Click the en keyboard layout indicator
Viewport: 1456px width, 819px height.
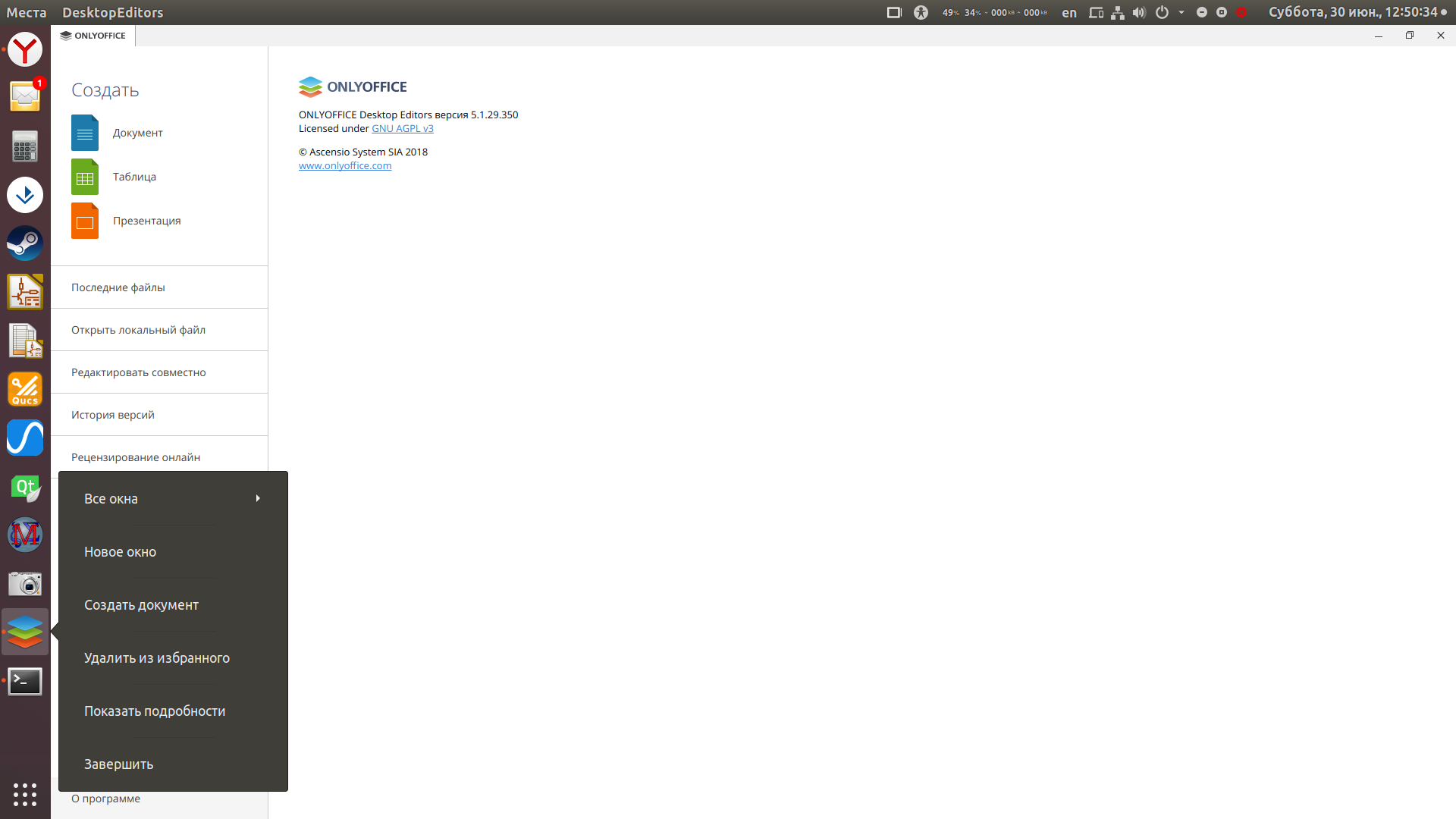tap(1068, 12)
